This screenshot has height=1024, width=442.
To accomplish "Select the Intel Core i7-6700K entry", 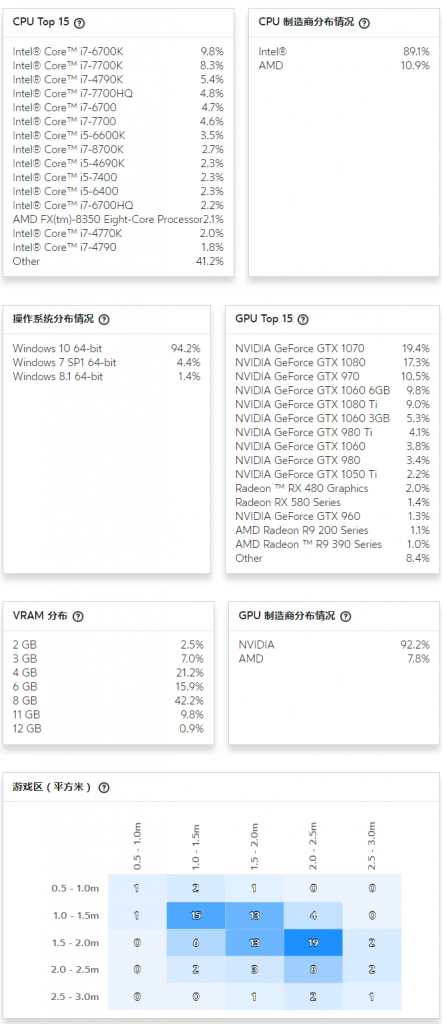I will 118,51.
